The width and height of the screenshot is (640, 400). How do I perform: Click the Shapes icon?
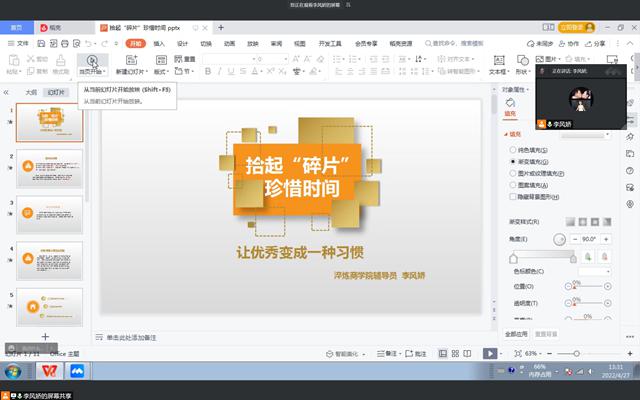point(522,60)
